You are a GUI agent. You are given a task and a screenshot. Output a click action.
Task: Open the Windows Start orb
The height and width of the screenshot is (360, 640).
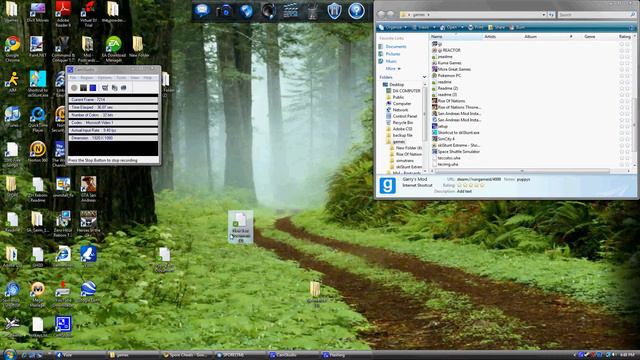[x=9, y=354]
